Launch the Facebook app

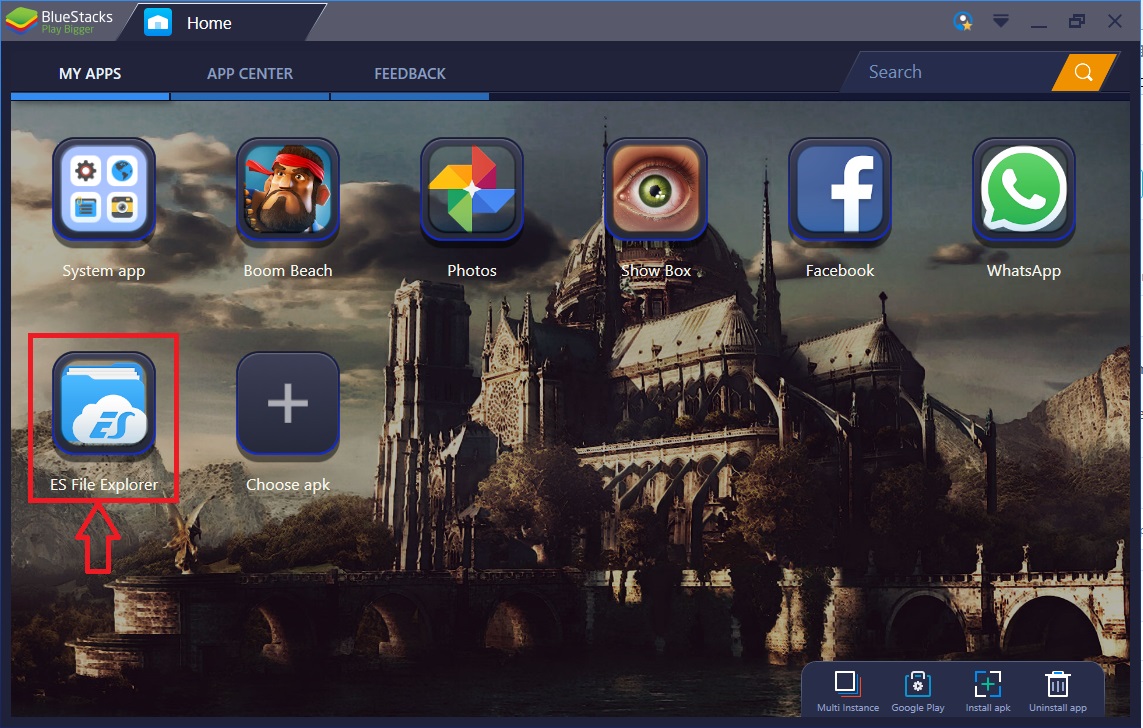840,189
